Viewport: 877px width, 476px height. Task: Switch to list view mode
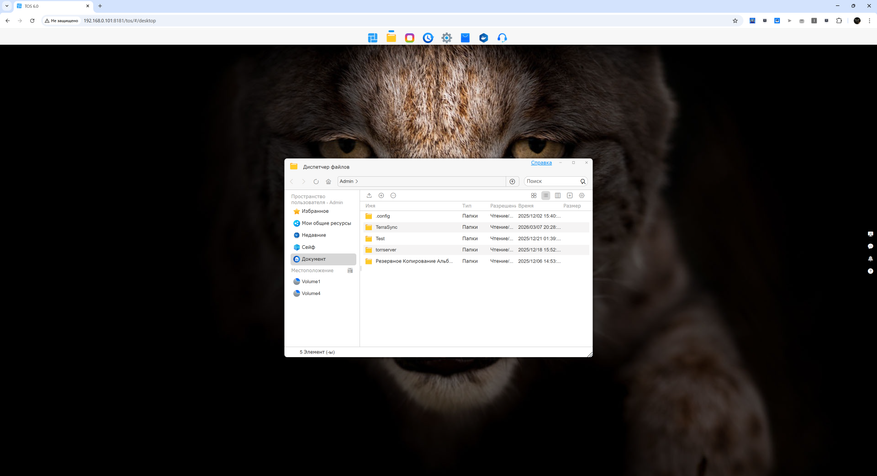coord(546,195)
